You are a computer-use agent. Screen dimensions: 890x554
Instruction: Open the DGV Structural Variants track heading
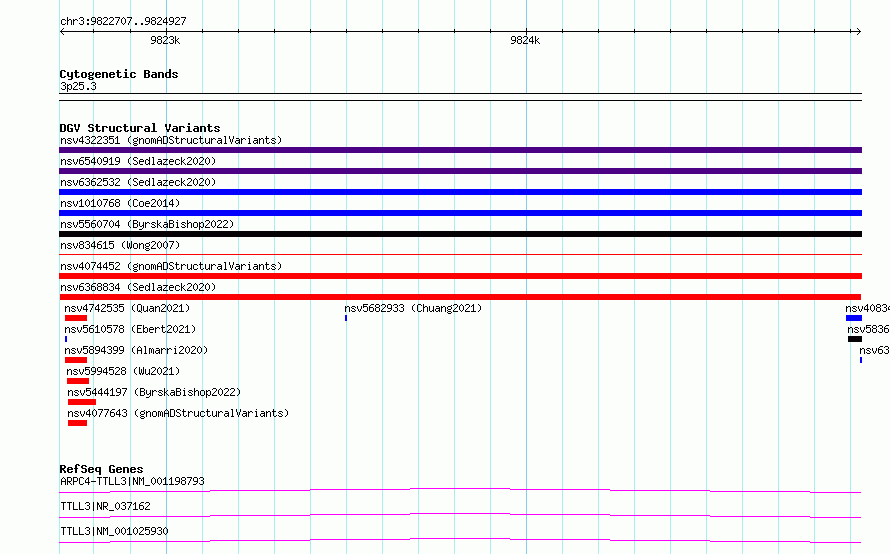coord(140,128)
